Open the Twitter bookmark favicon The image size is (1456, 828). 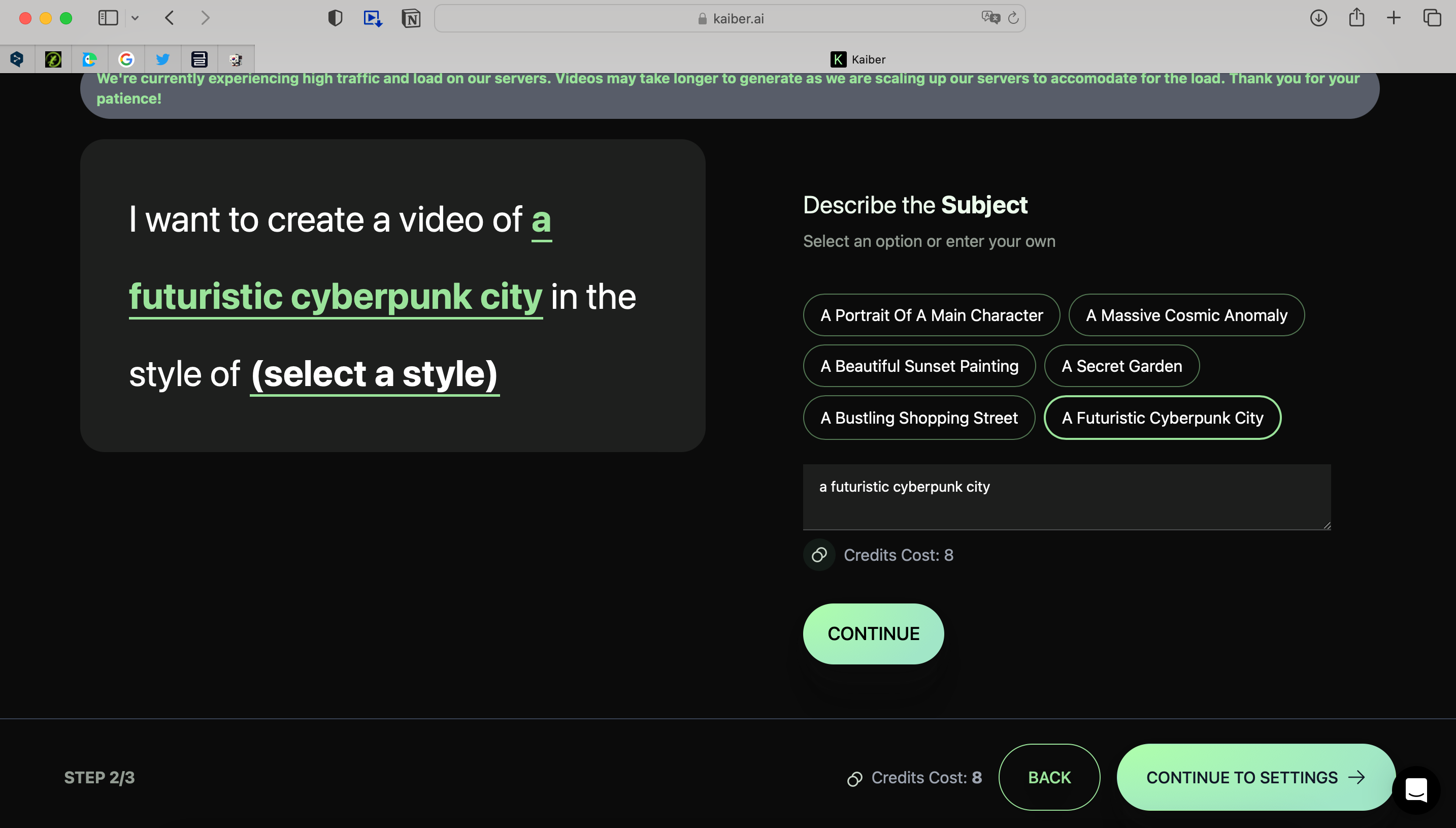coord(162,59)
